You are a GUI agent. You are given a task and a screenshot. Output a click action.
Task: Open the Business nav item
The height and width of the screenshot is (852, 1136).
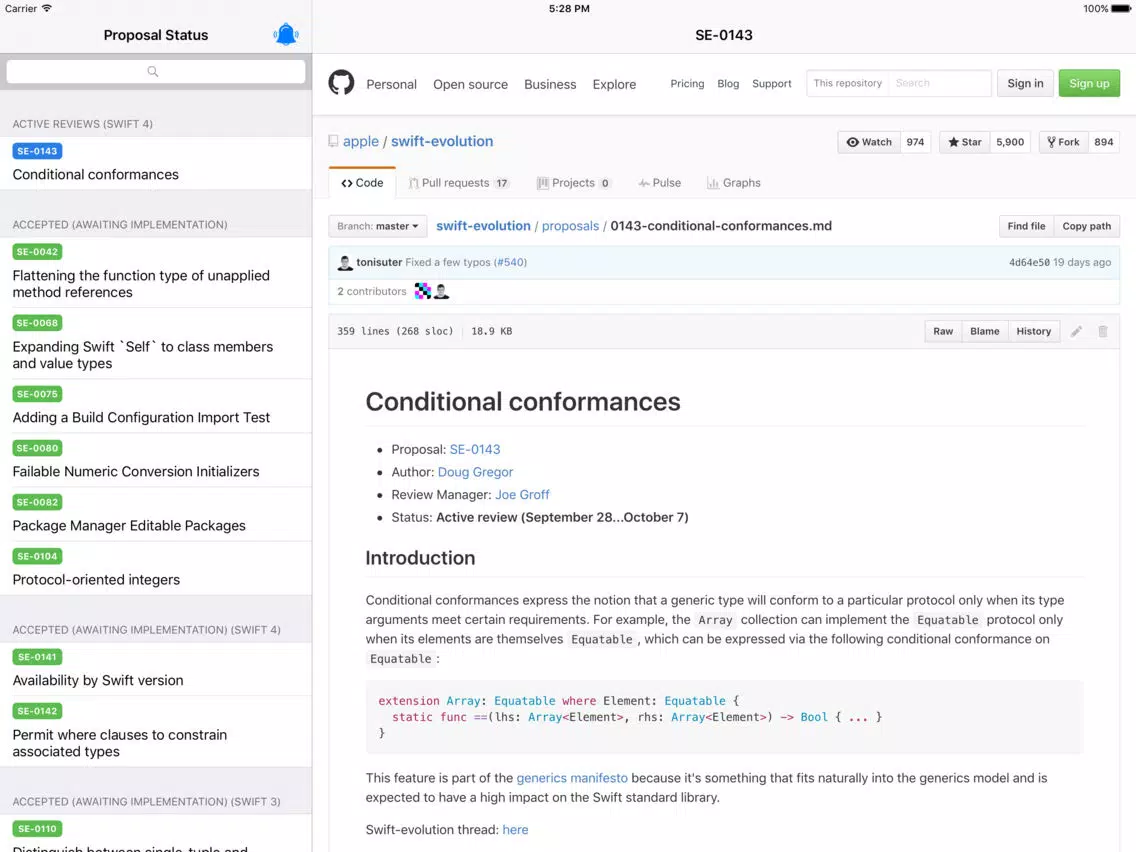point(550,84)
